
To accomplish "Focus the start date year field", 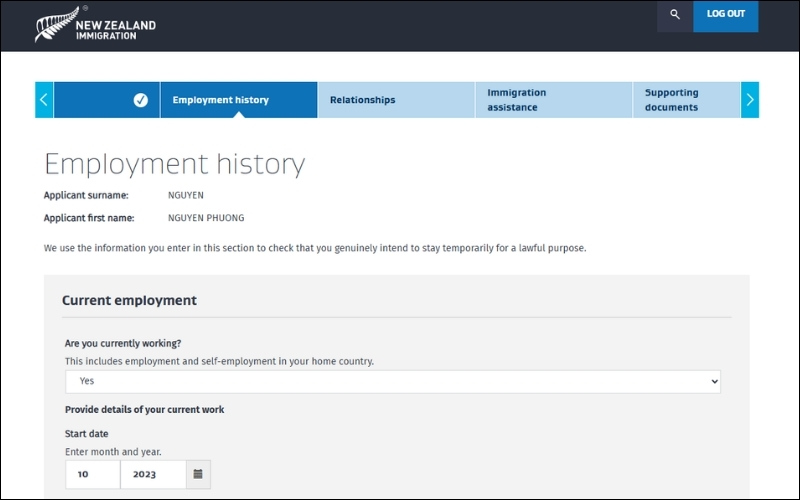I will [153, 474].
